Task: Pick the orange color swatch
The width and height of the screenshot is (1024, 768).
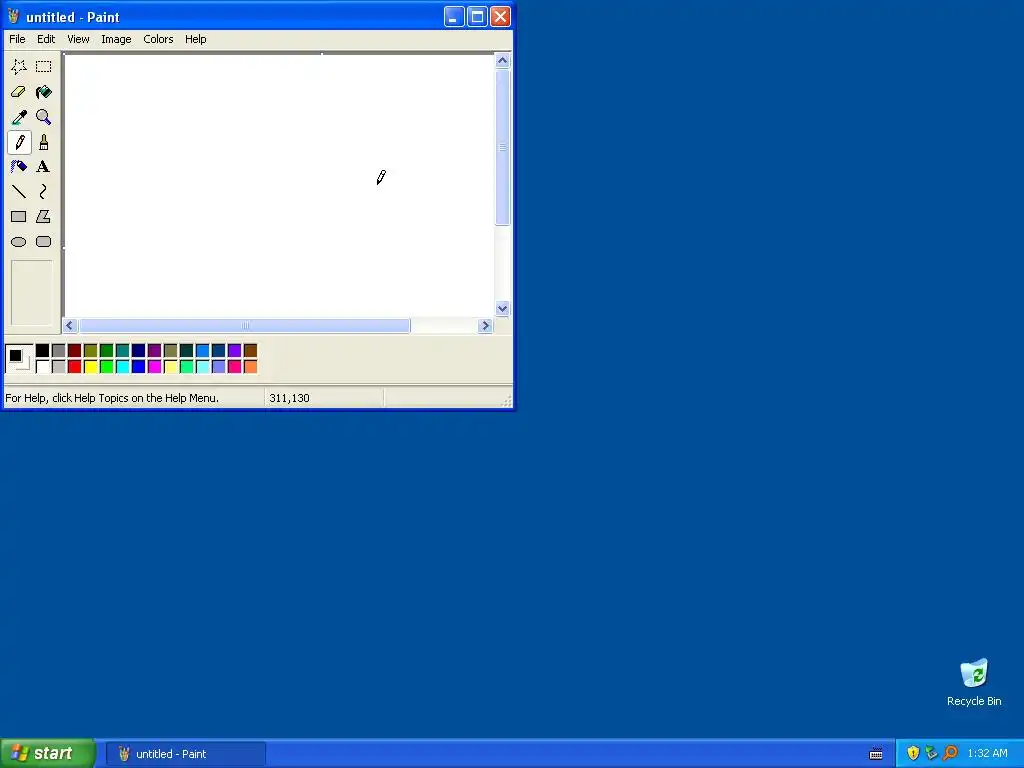Action: coord(251,366)
